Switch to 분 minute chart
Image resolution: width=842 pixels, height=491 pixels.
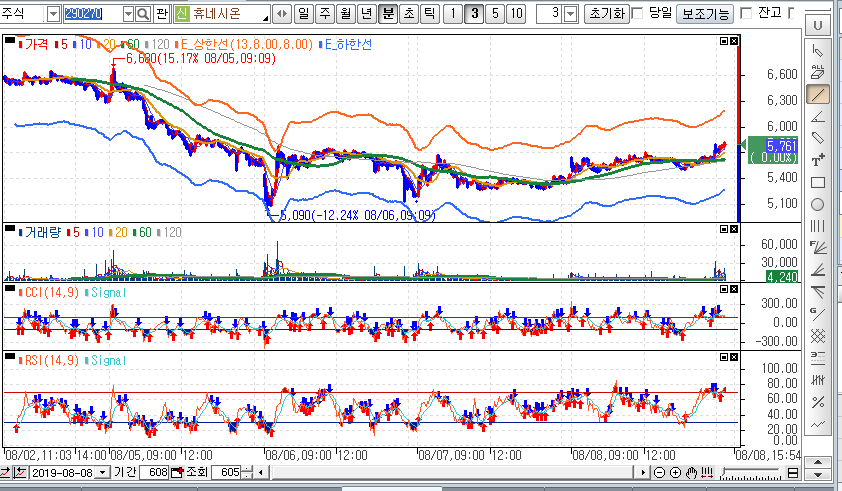pos(388,14)
